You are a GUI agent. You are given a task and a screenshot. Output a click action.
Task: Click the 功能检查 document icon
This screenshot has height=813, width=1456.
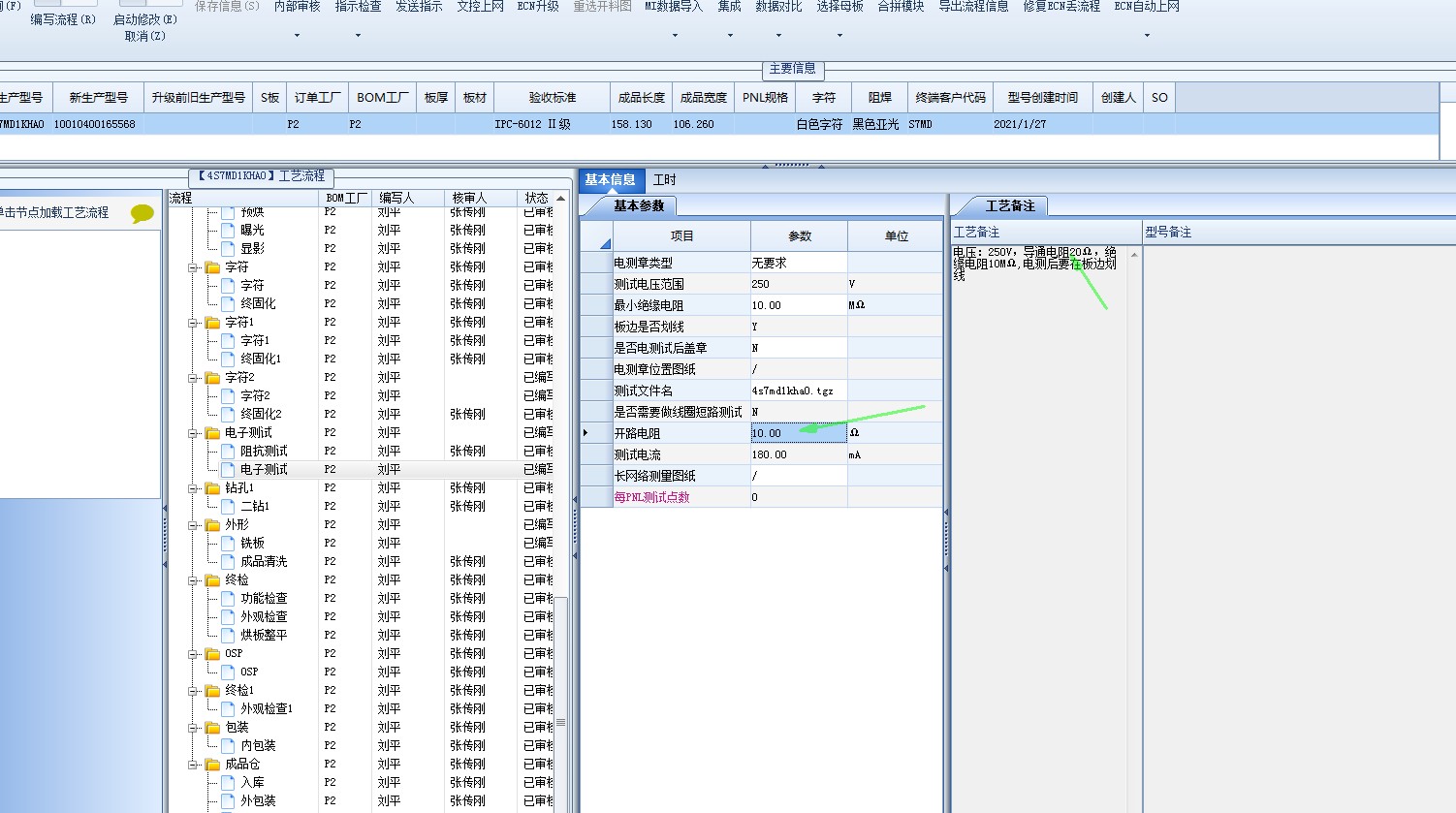tap(228, 598)
